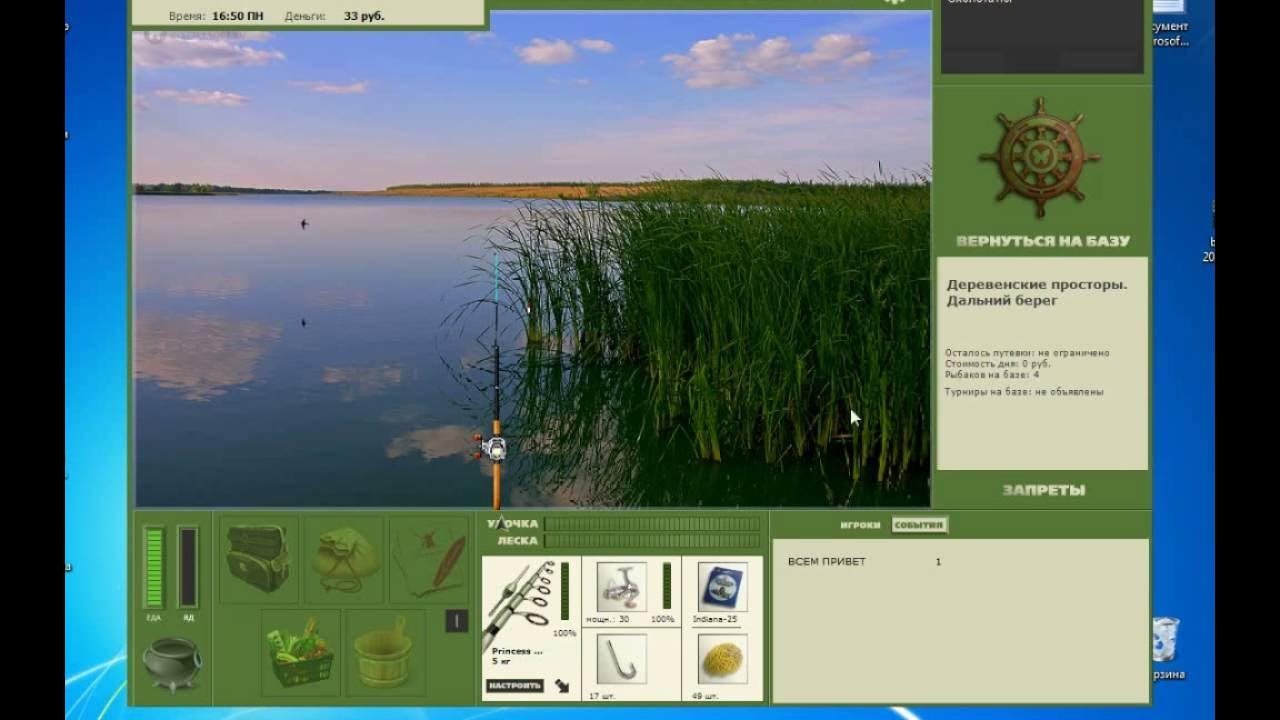Click the Деньги 33 руб. money readout
The width and height of the screenshot is (1280, 720).
[x=334, y=17]
